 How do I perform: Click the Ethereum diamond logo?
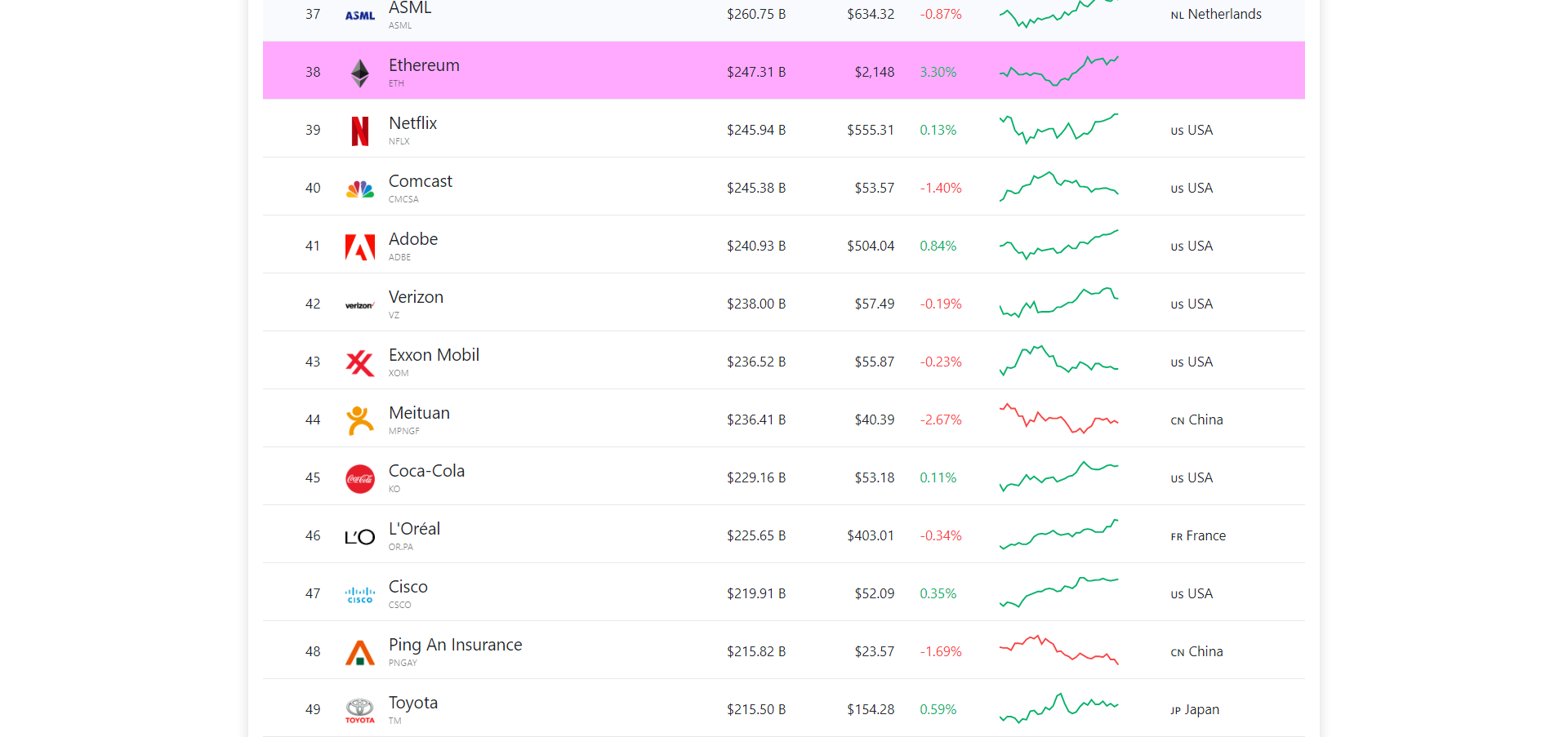pyautogui.click(x=360, y=73)
